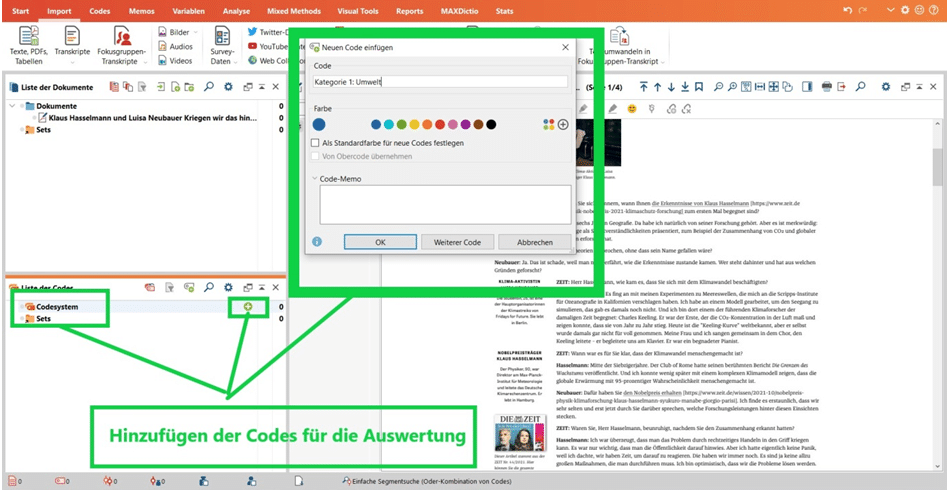Import Videos from the ribbon
949x490 pixels.
pos(176,60)
